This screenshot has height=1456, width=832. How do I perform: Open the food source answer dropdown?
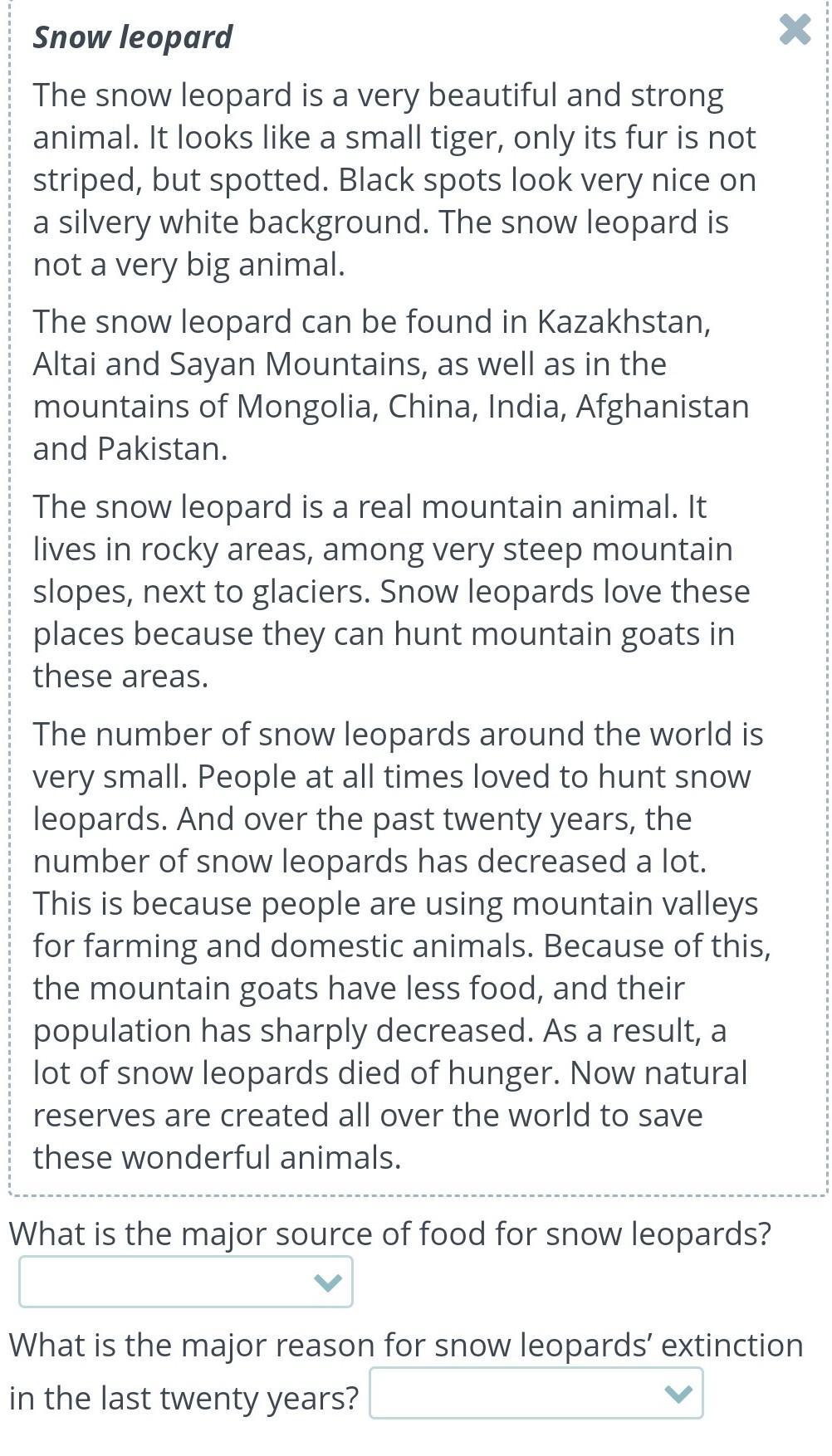pyautogui.click(x=186, y=1282)
